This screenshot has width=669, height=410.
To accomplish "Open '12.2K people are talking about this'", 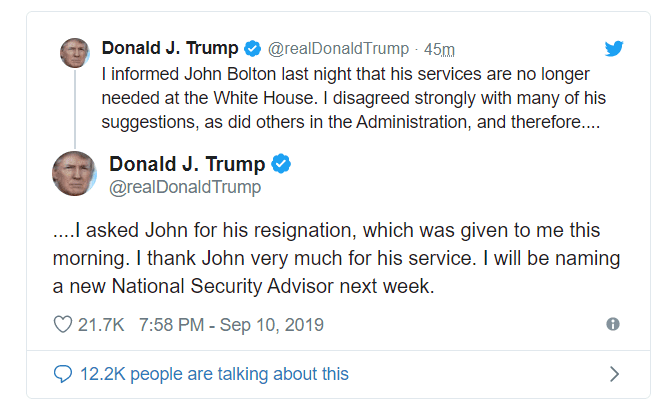I will pyautogui.click(x=213, y=374).
